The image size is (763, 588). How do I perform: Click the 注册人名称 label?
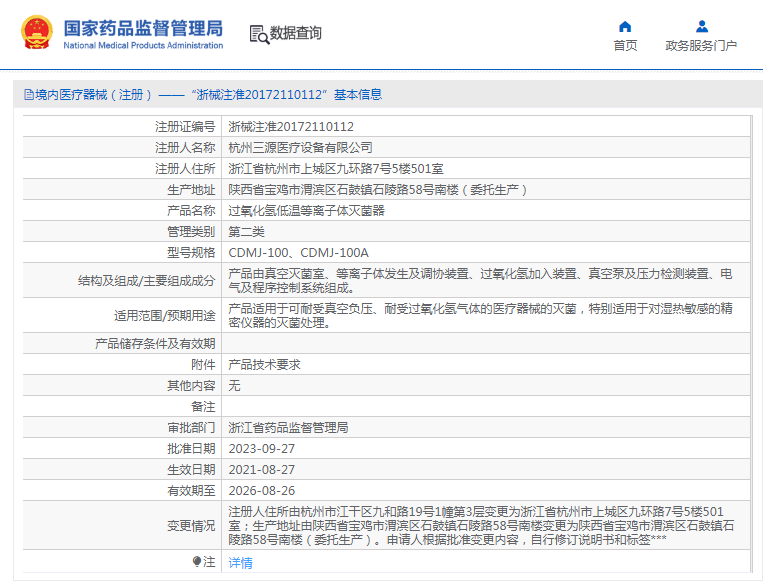[x=185, y=147]
